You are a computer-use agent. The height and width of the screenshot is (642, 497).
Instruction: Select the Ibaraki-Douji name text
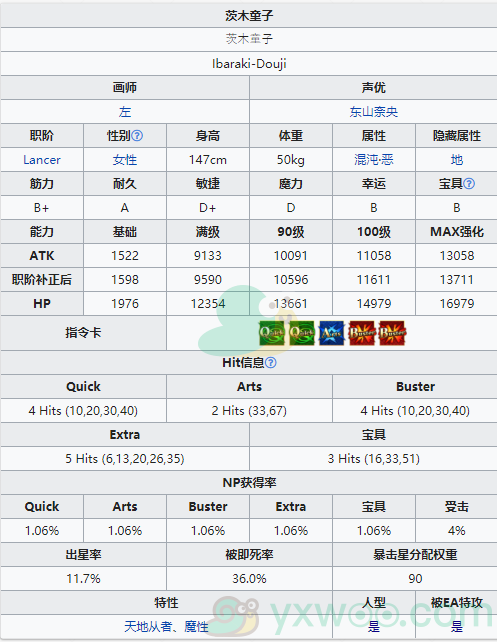[x=249, y=63]
